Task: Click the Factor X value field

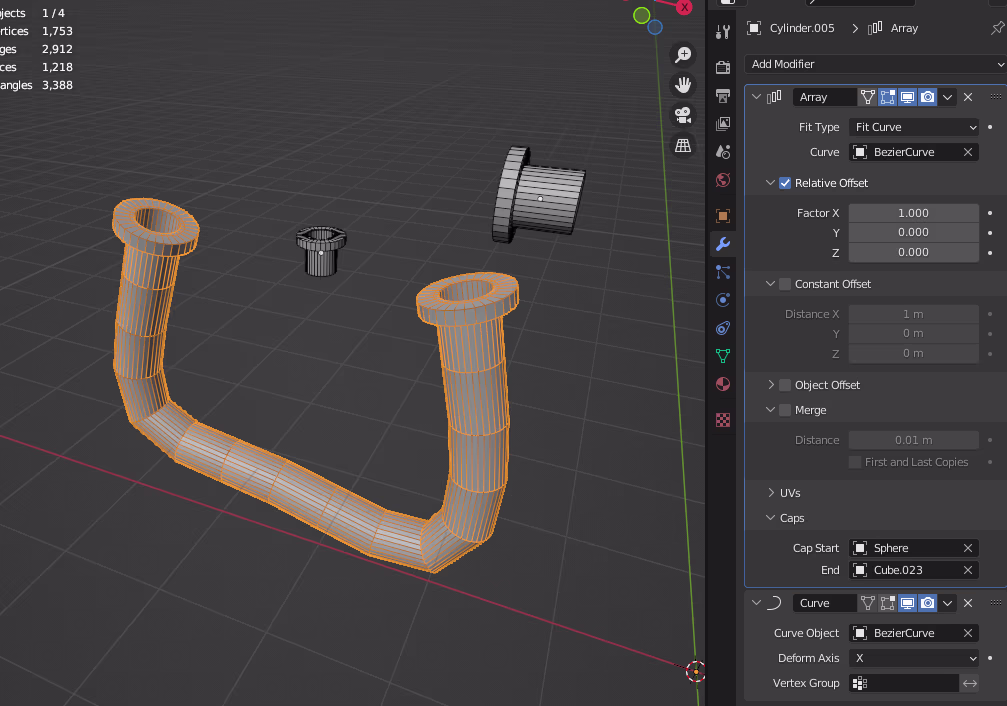Action: click(914, 213)
